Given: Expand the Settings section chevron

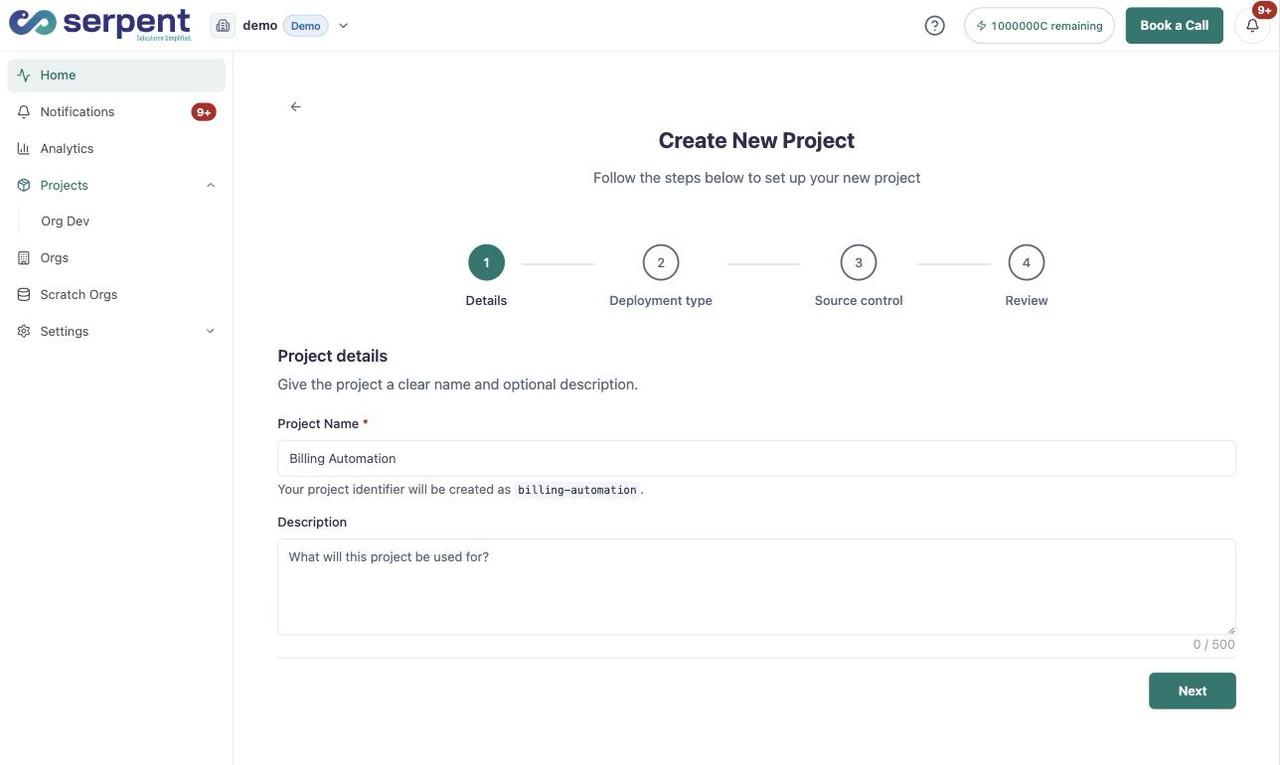Looking at the screenshot, I should tap(210, 331).
